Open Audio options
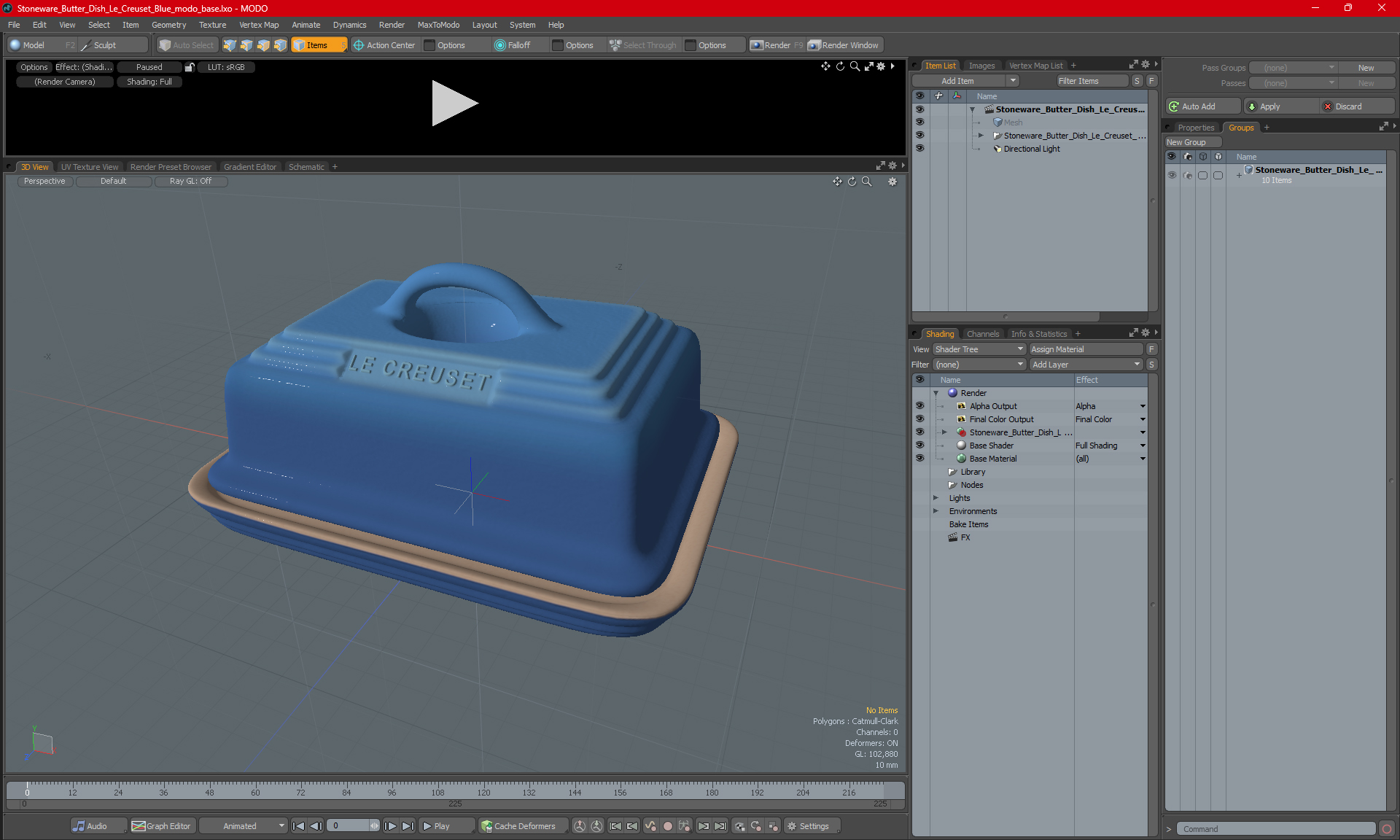1400x840 pixels. (98, 826)
